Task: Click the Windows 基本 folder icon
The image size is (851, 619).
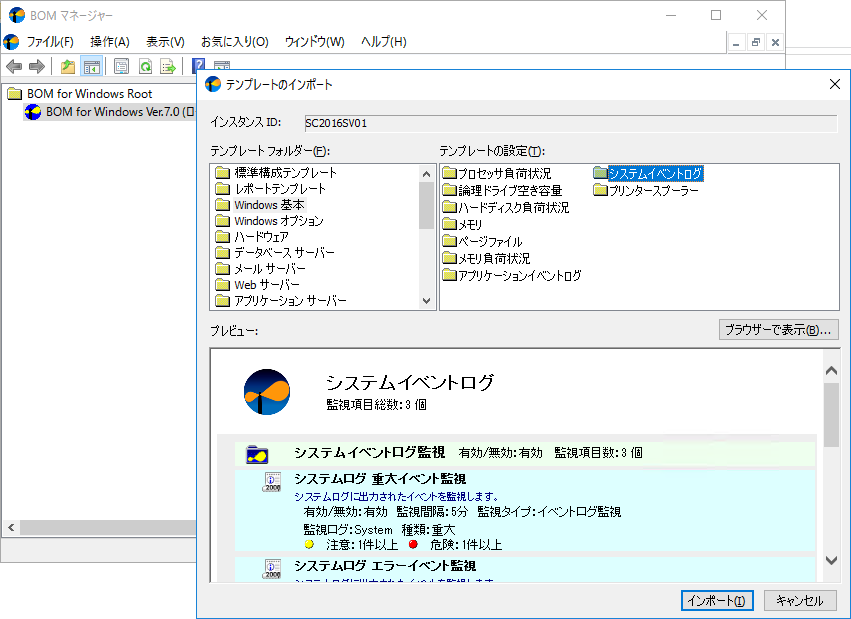Action: 223,205
